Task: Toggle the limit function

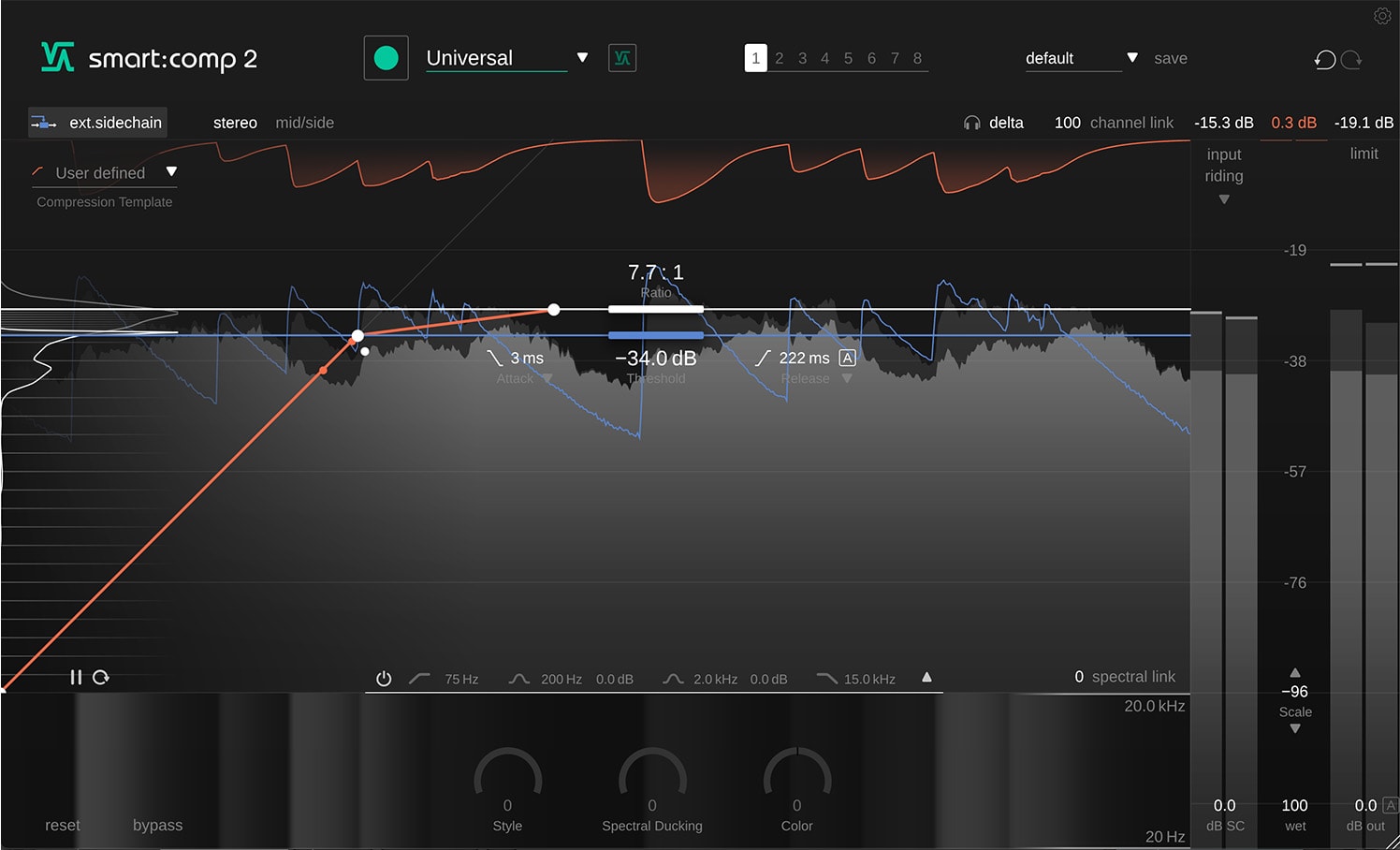Action: [x=1364, y=154]
